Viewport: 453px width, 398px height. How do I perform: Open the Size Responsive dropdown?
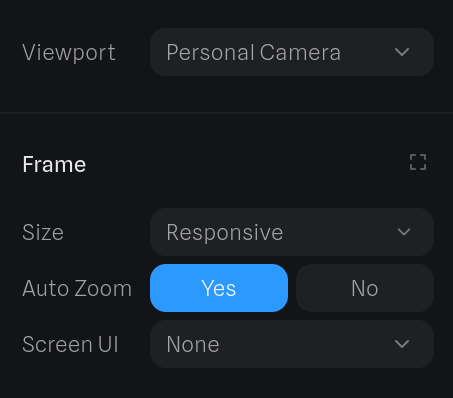pos(292,232)
